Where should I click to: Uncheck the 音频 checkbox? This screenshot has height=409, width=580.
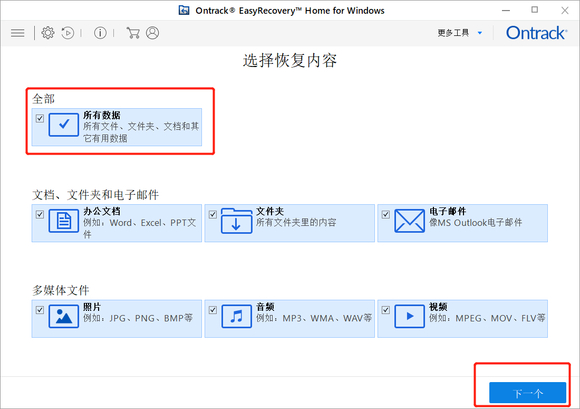click(x=213, y=310)
